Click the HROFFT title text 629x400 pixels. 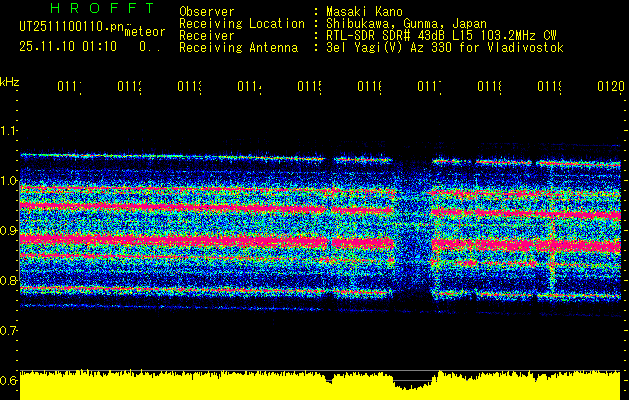coord(103,8)
